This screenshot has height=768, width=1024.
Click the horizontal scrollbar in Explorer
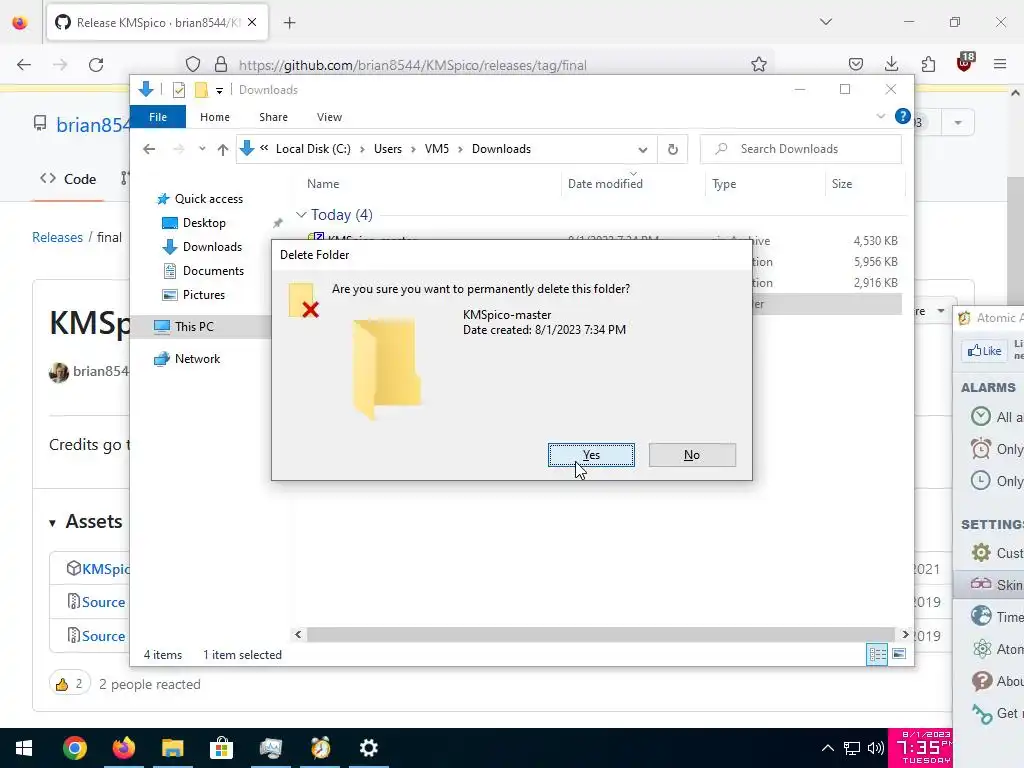(x=600, y=634)
